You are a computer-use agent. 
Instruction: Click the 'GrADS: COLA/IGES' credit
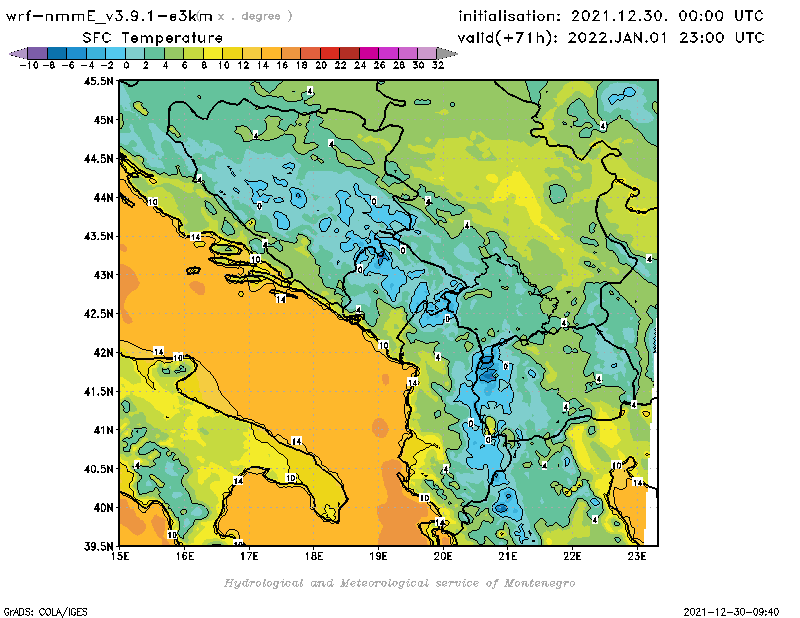coord(45,612)
